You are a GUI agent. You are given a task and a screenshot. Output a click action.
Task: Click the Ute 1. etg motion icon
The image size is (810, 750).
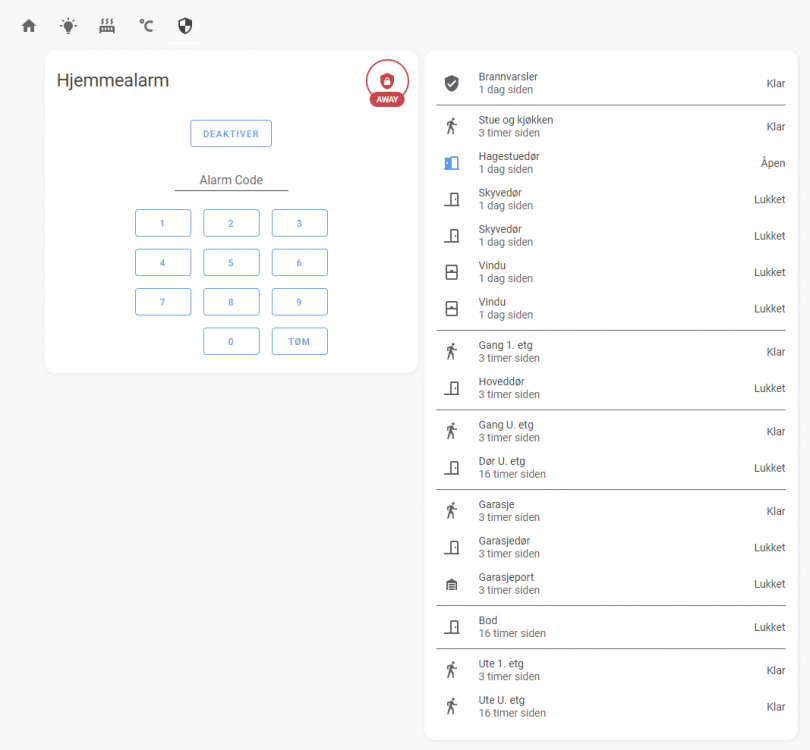click(452, 670)
